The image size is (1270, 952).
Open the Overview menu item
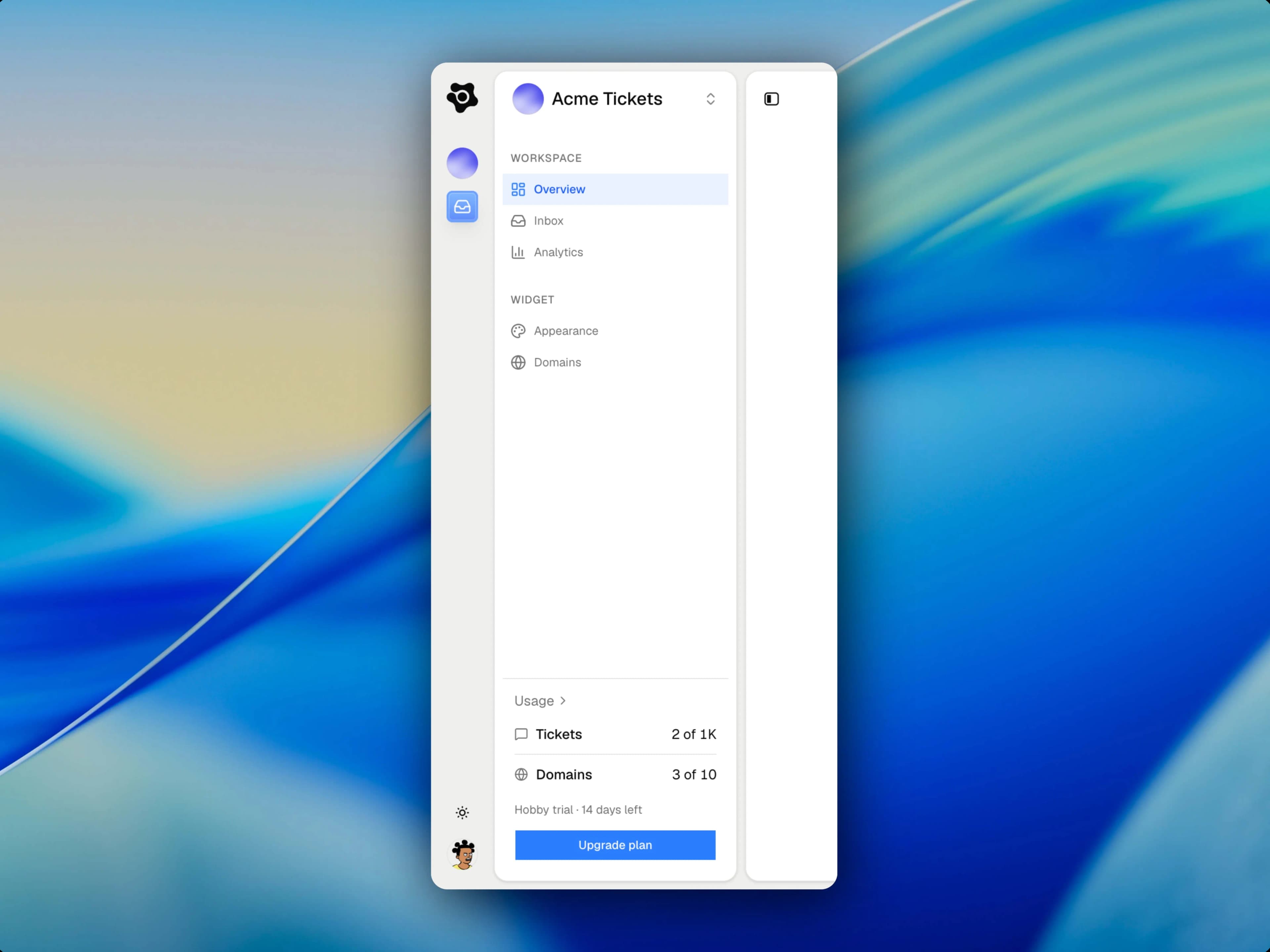point(615,189)
